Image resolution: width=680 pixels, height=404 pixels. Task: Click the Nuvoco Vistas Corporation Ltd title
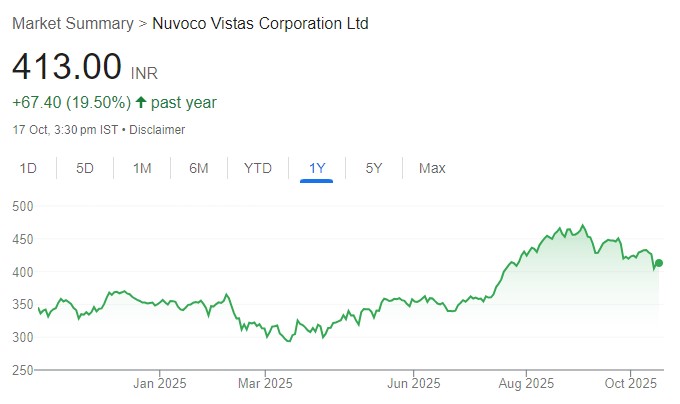(260, 23)
